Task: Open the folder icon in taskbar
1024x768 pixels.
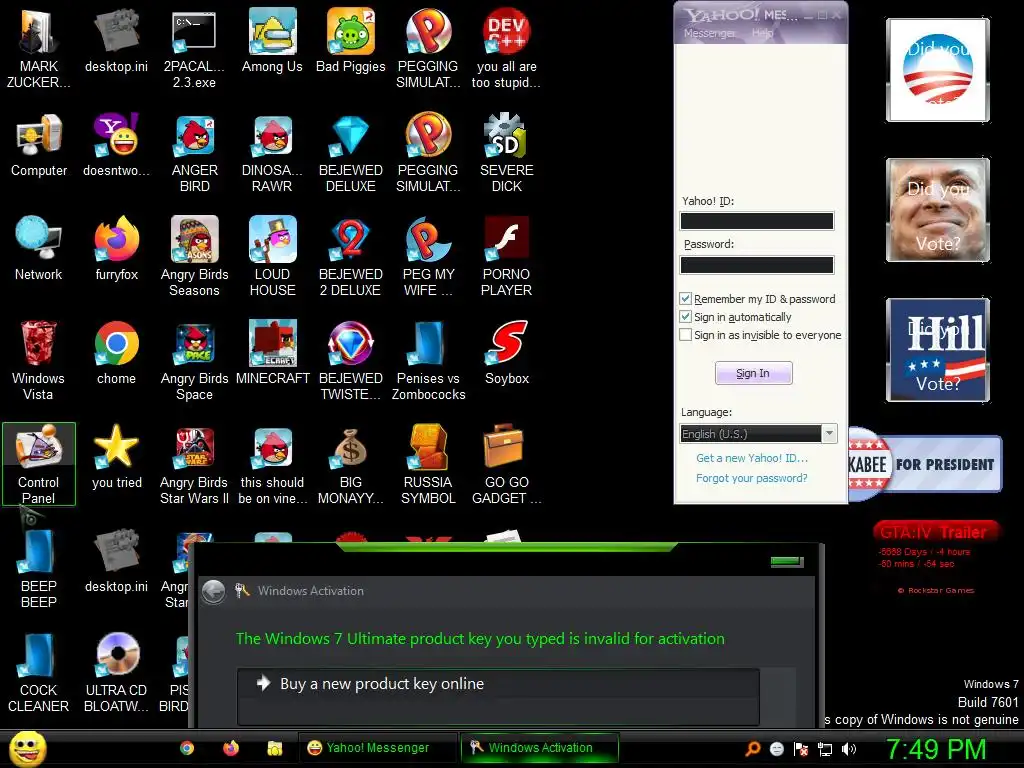Action: (275, 748)
